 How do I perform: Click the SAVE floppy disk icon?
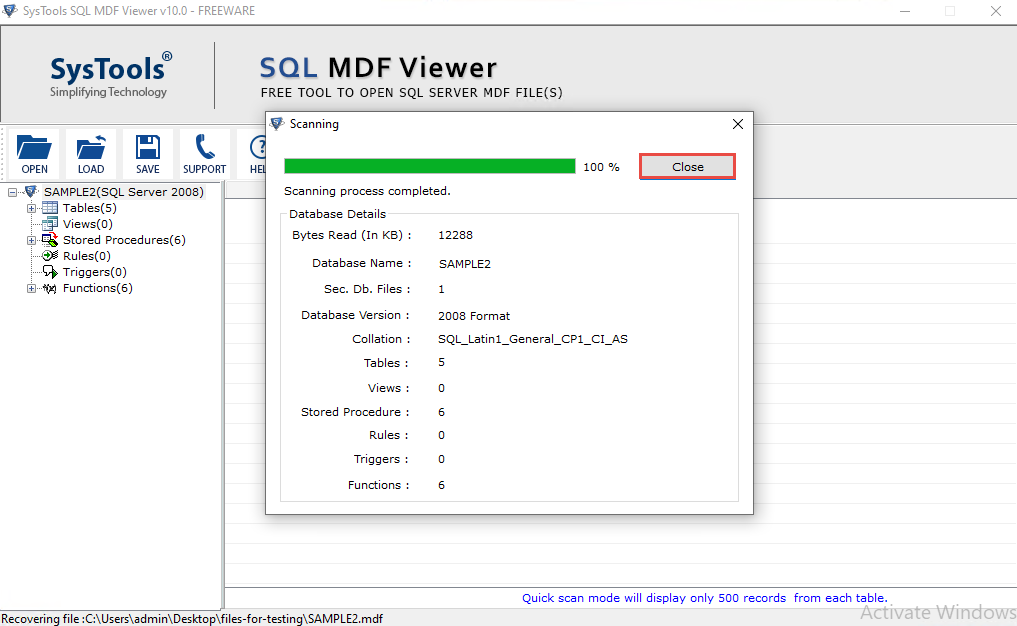point(147,147)
